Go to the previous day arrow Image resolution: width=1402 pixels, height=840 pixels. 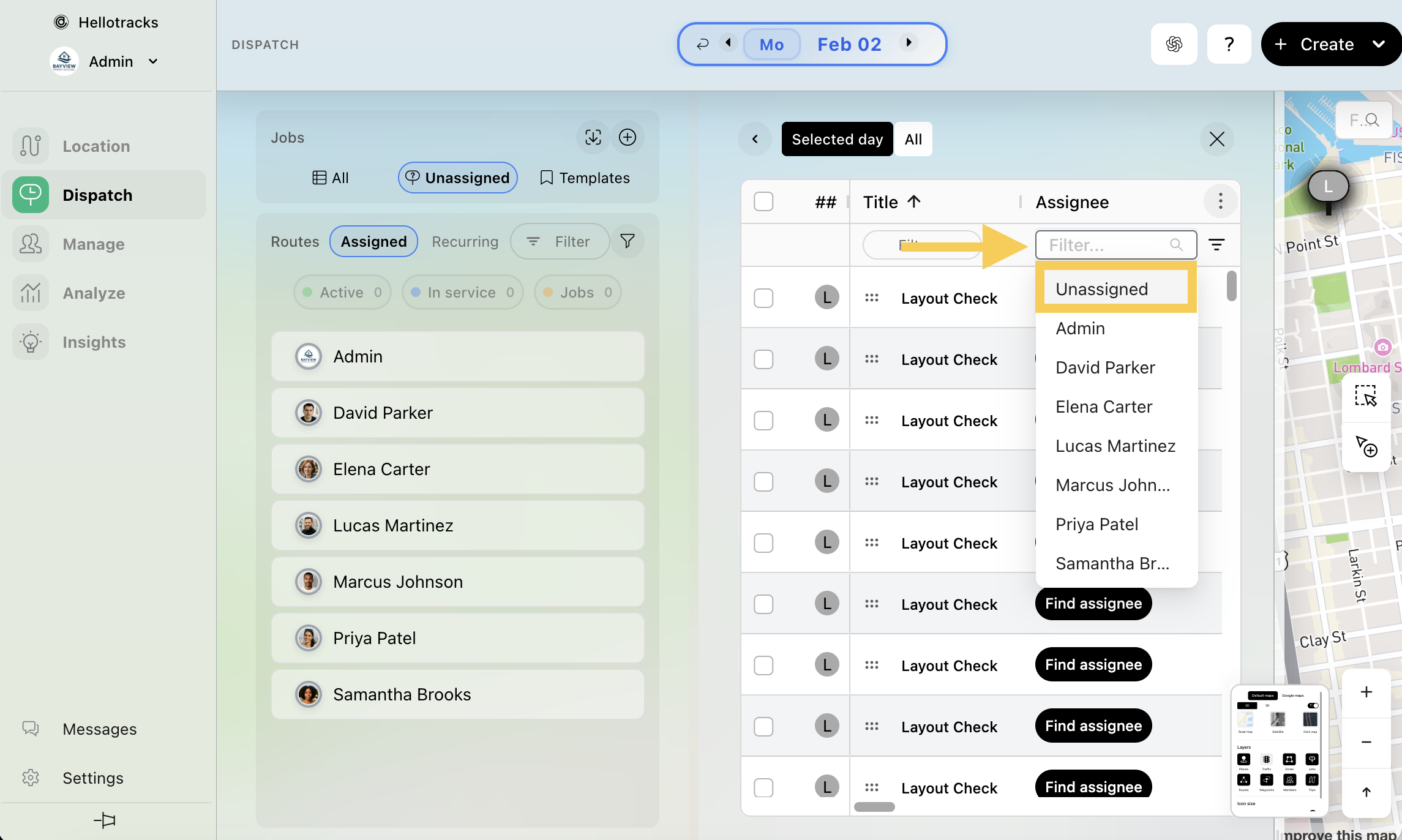[x=728, y=43]
